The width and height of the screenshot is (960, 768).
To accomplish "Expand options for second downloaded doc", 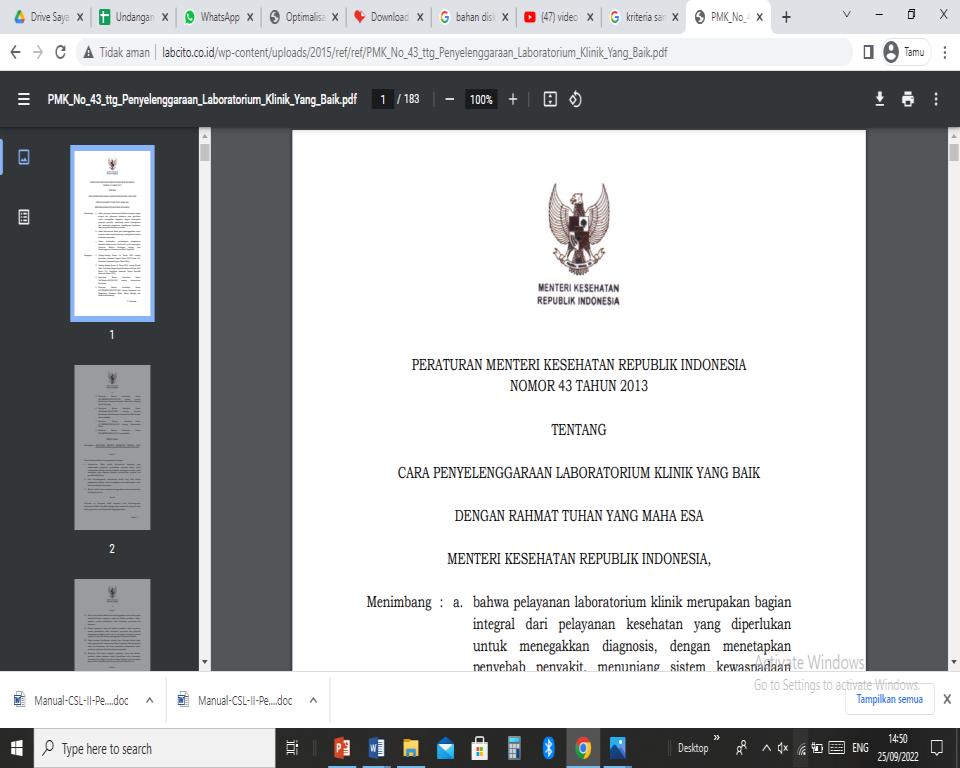I will (x=313, y=700).
